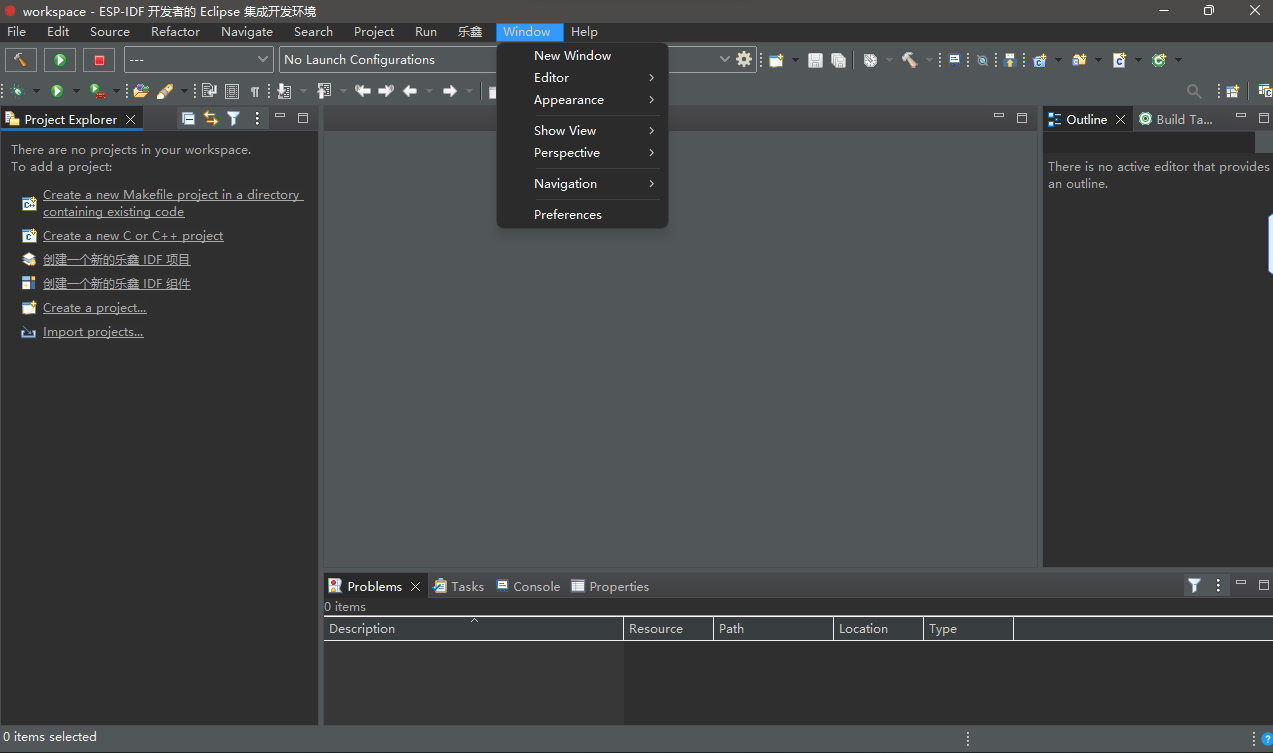Click the Resource column header
Image resolution: width=1273 pixels, height=753 pixels.
pos(668,629)
